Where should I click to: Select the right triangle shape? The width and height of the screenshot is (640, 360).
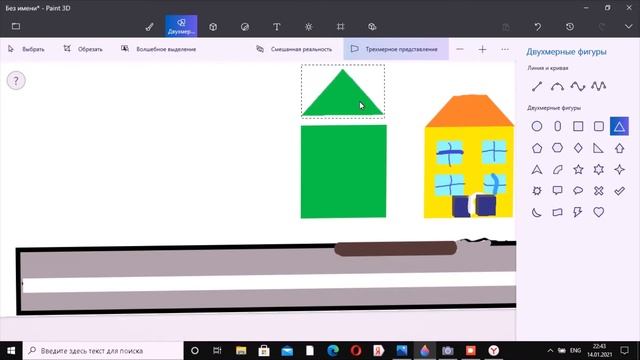(x=599, y=148)
